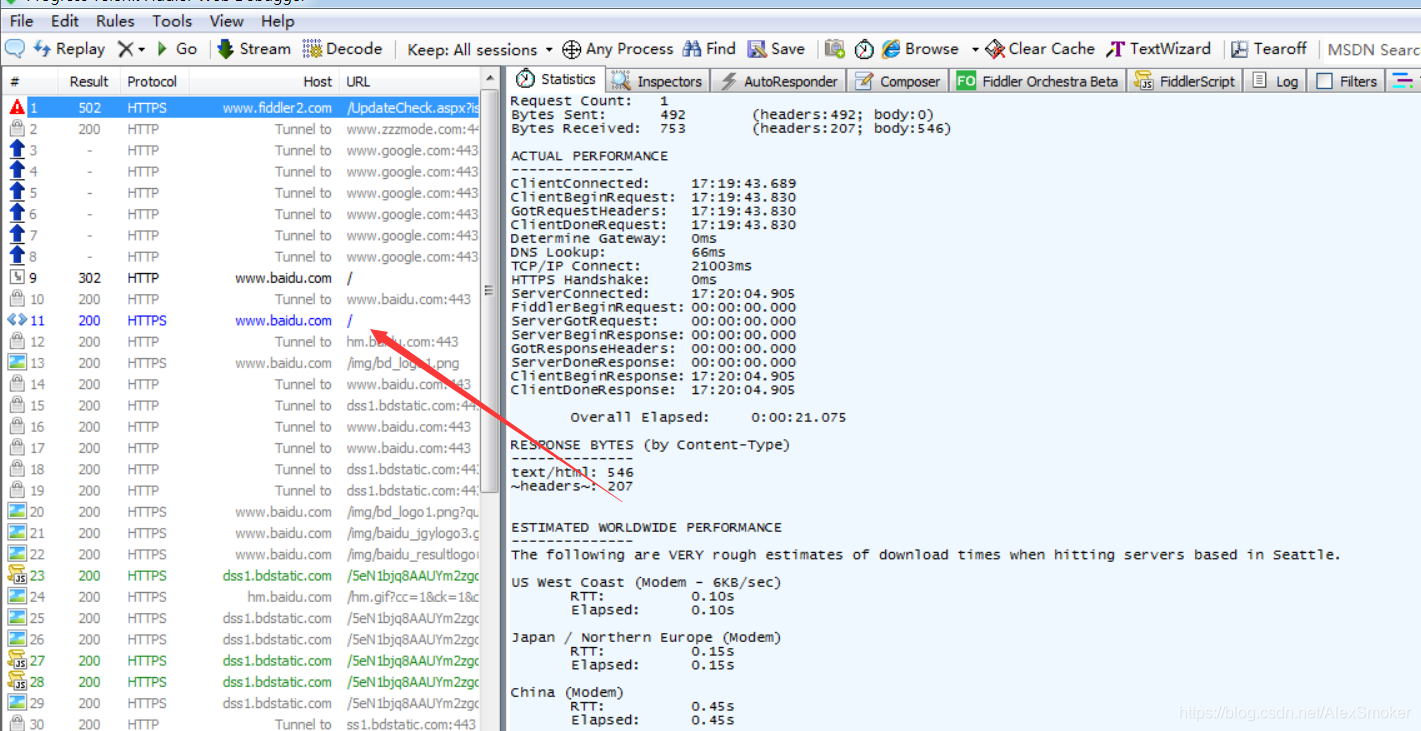Toggle Stream mode

click(x=254, y=48)
